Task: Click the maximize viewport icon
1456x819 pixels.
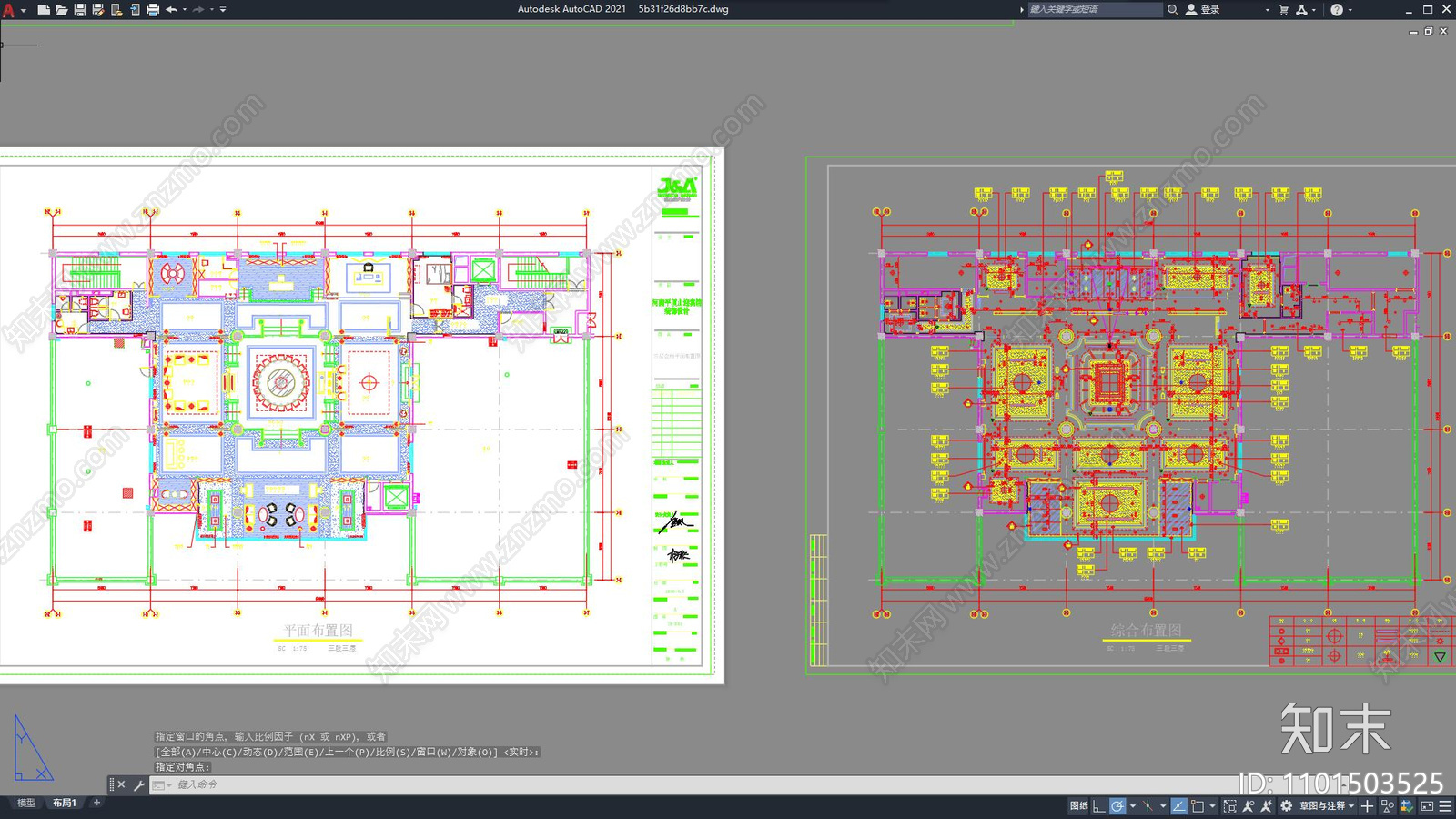Action: 1230,806
